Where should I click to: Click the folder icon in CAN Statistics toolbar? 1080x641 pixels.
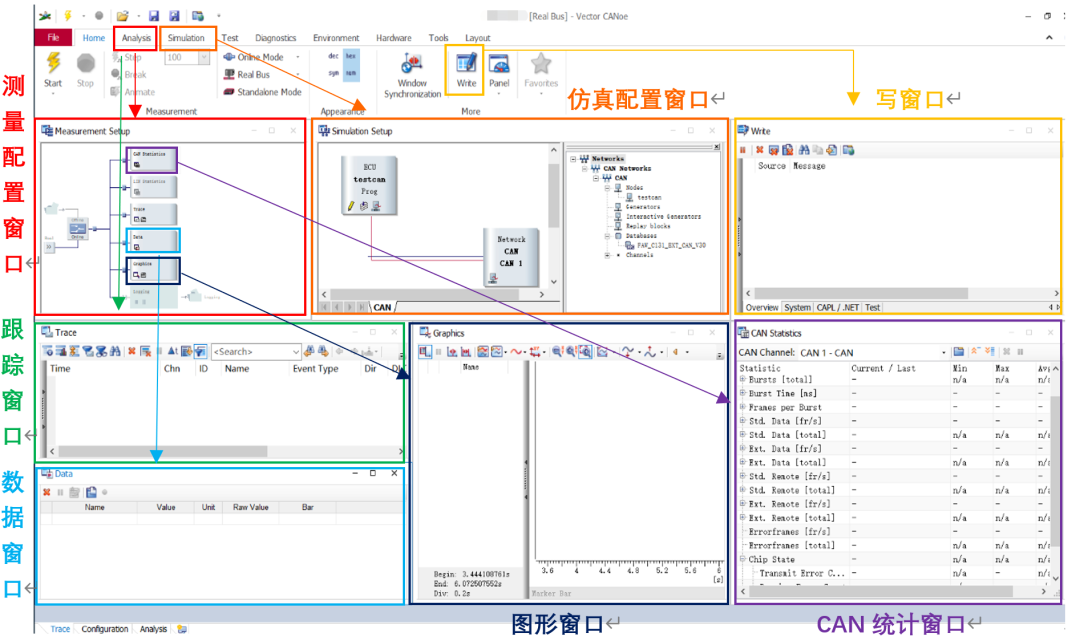point(959,351)
